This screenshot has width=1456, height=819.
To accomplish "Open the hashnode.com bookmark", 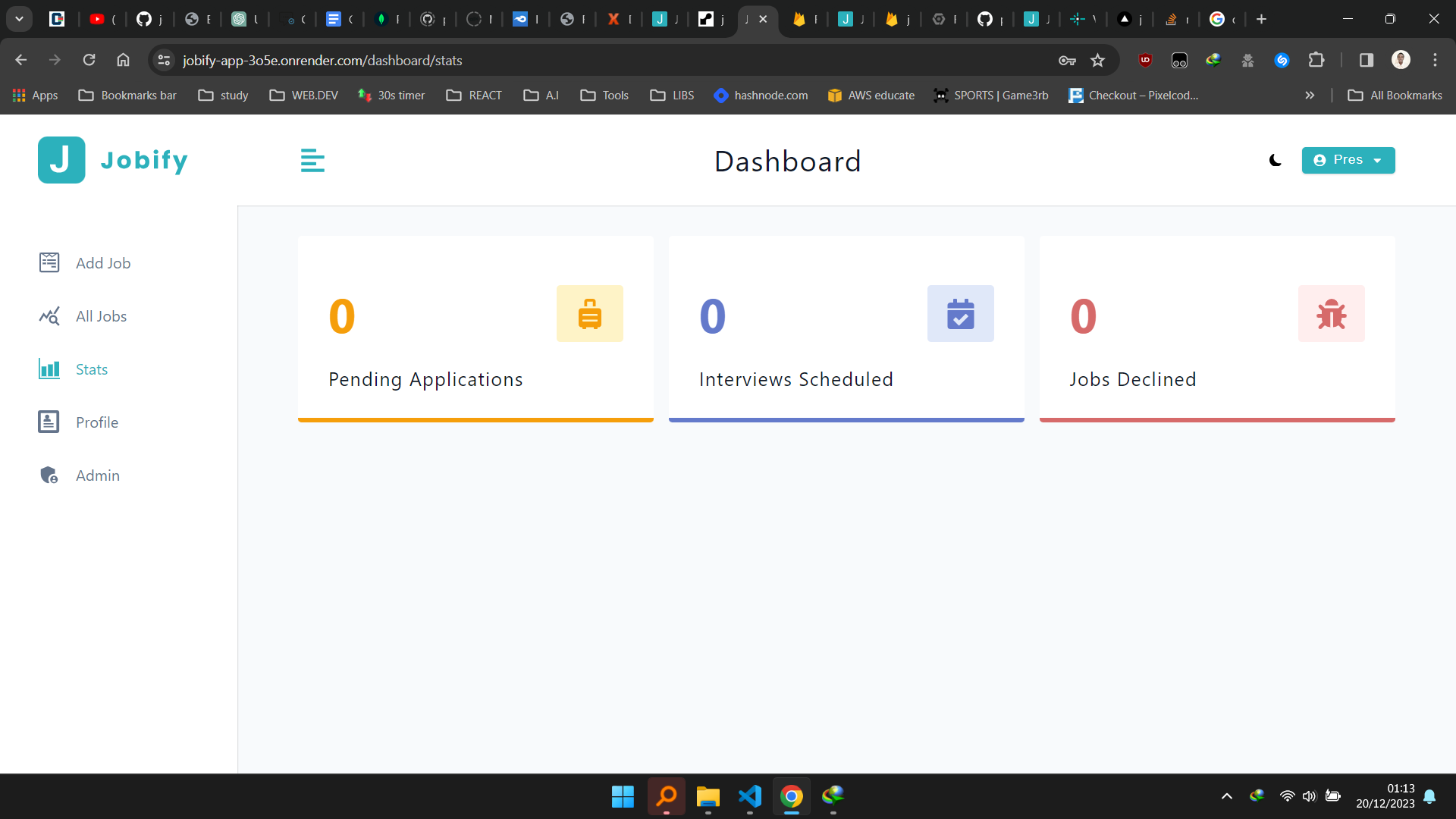I will tap(761, 96).
